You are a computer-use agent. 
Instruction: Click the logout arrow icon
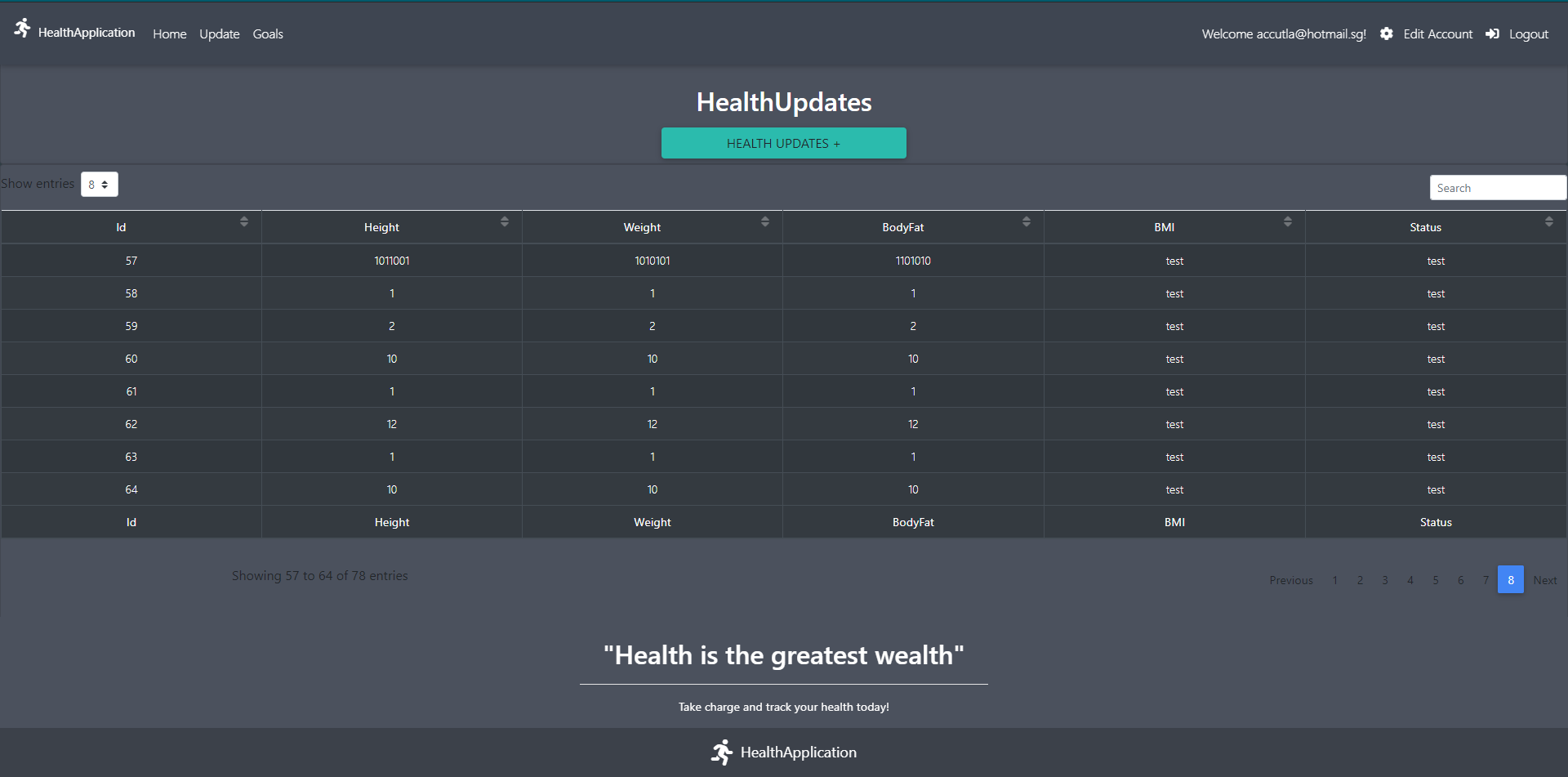point(1492,33)
